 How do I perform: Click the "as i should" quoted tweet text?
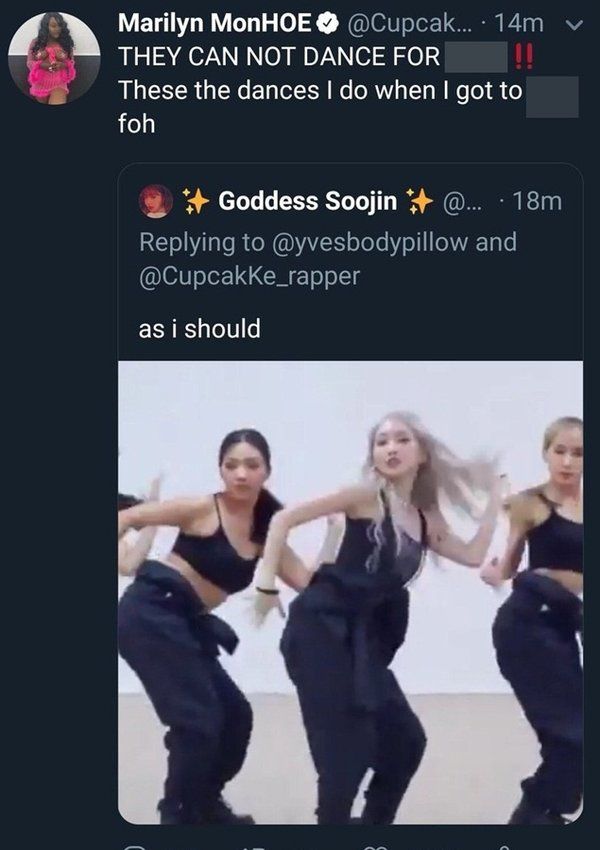(x=199, y=328)
